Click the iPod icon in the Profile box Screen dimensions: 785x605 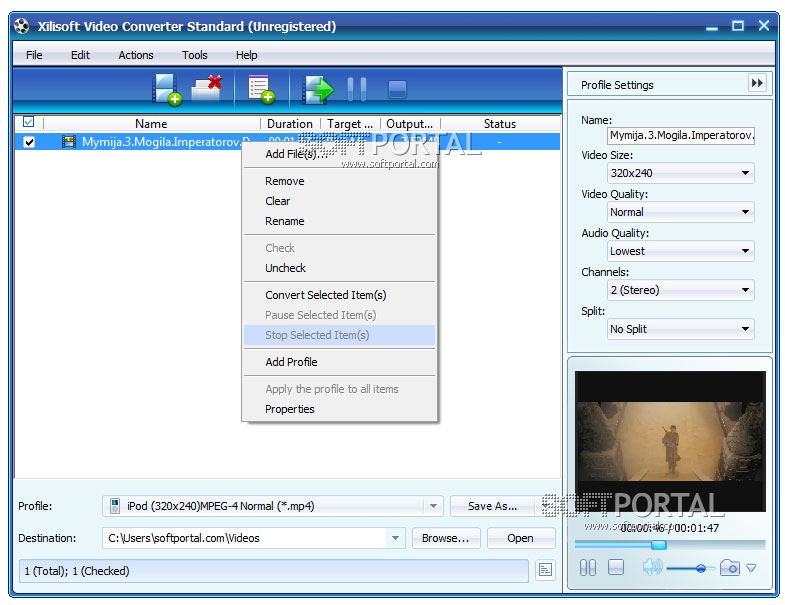(115, 506)
